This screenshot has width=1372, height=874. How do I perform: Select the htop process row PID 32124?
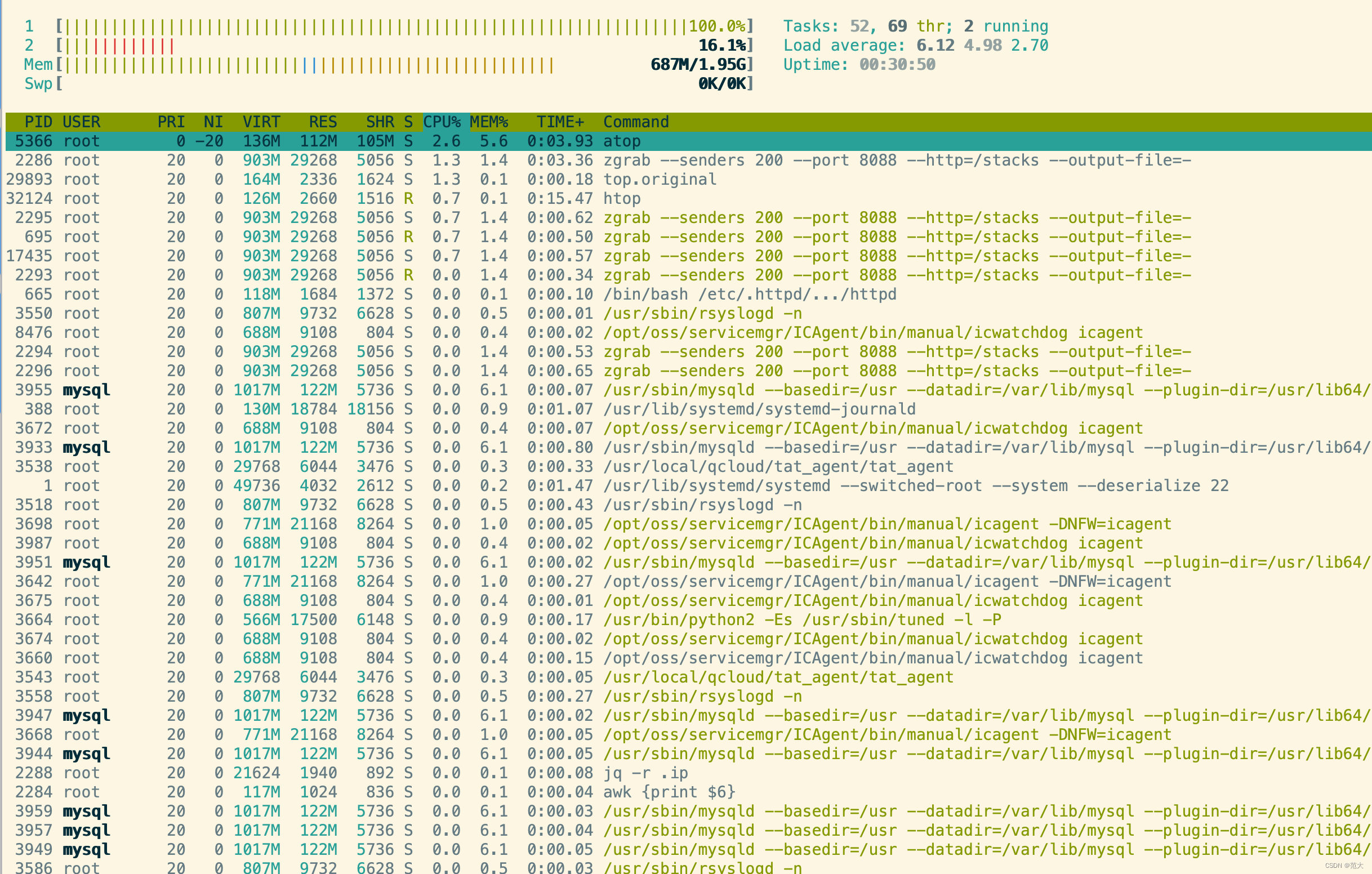point(688,199)
